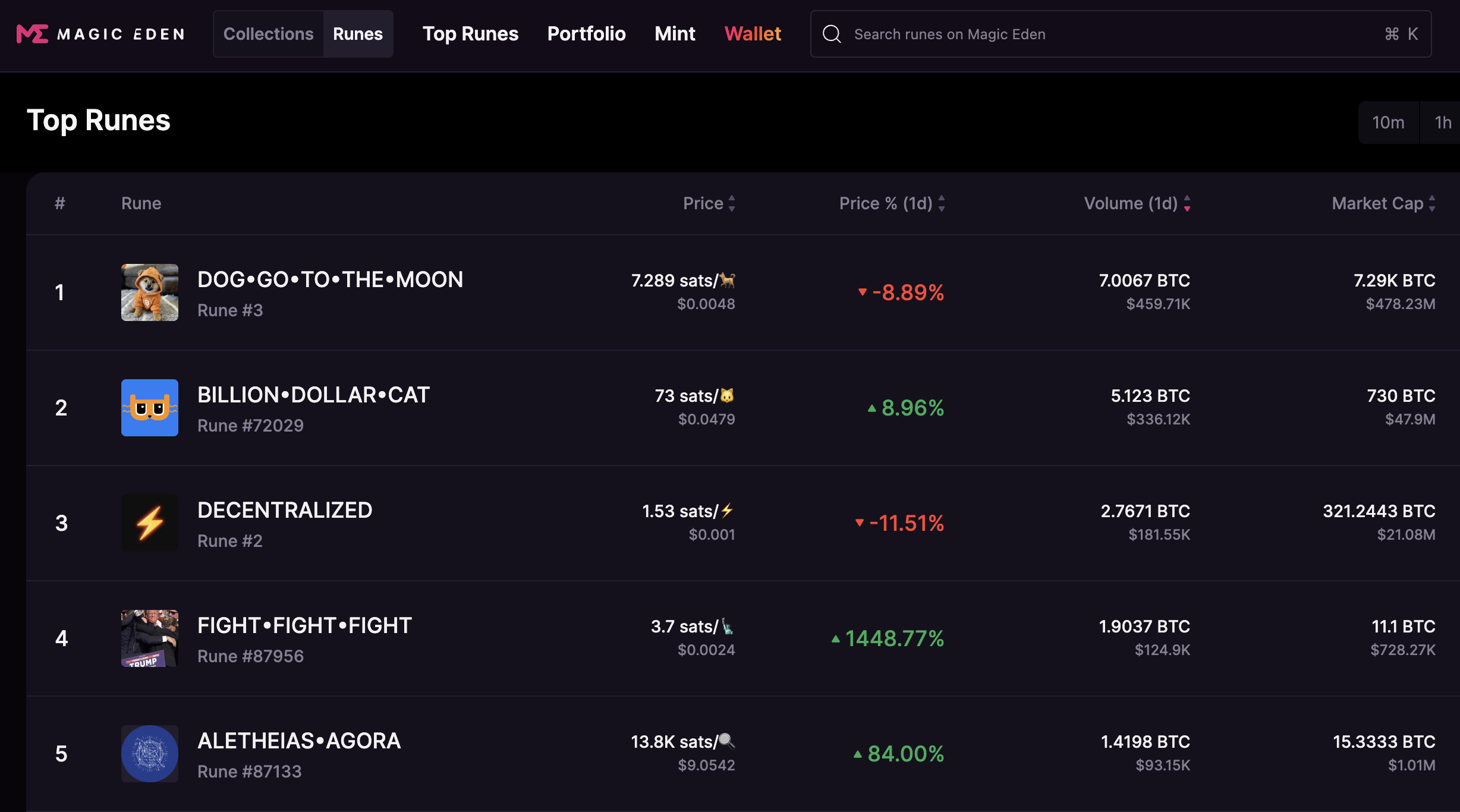Image resolution: width=1460 pixels, height=812 pixels.
Task: Sort by Price column arrows
Action: (732, 203)
